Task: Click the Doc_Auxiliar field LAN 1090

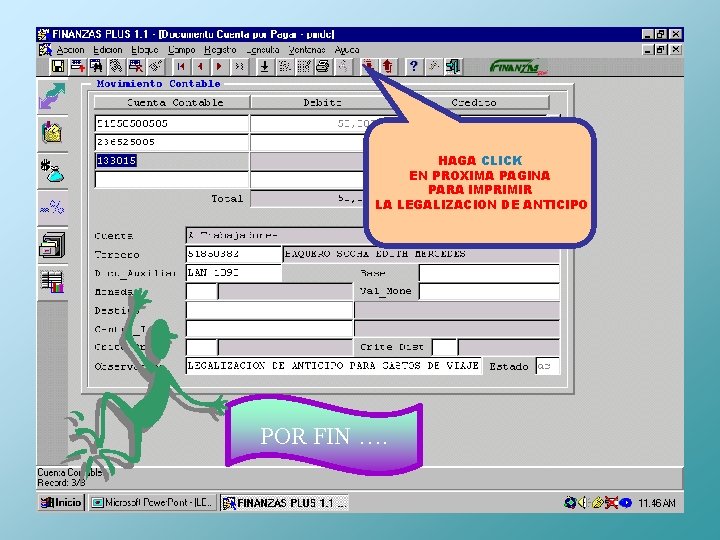Action: click(233, 273)
